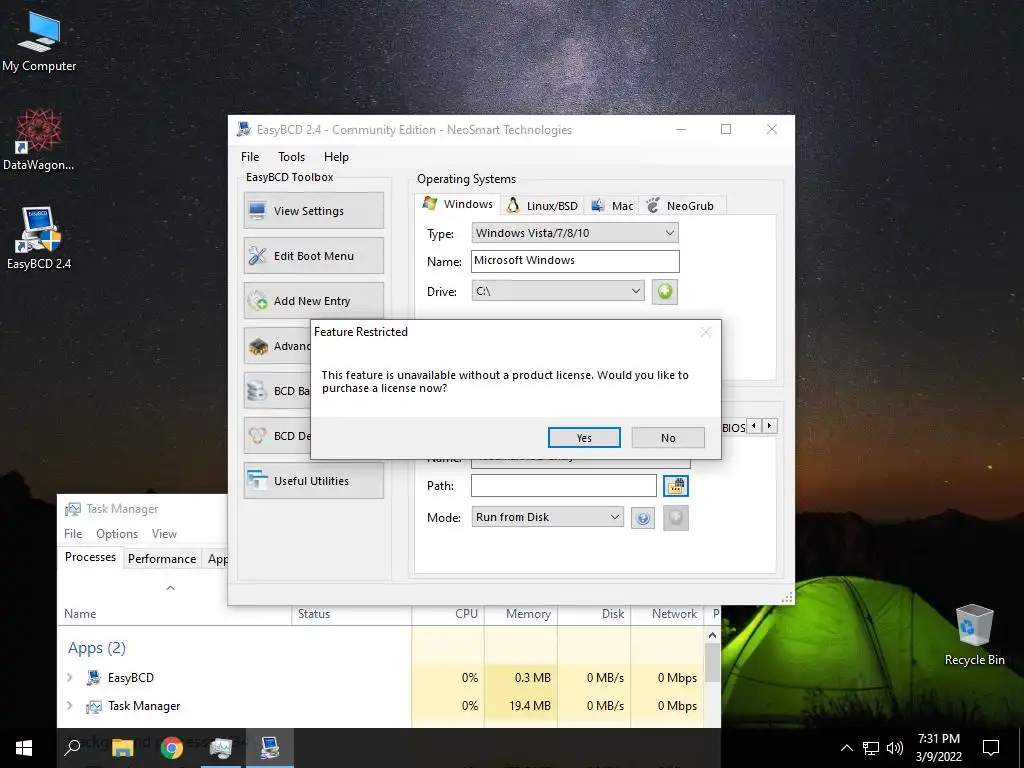The height and width of the screenshot is (768, 1024).
Task: Open Google Chrome from the taskbar
Action: (172, 747)
